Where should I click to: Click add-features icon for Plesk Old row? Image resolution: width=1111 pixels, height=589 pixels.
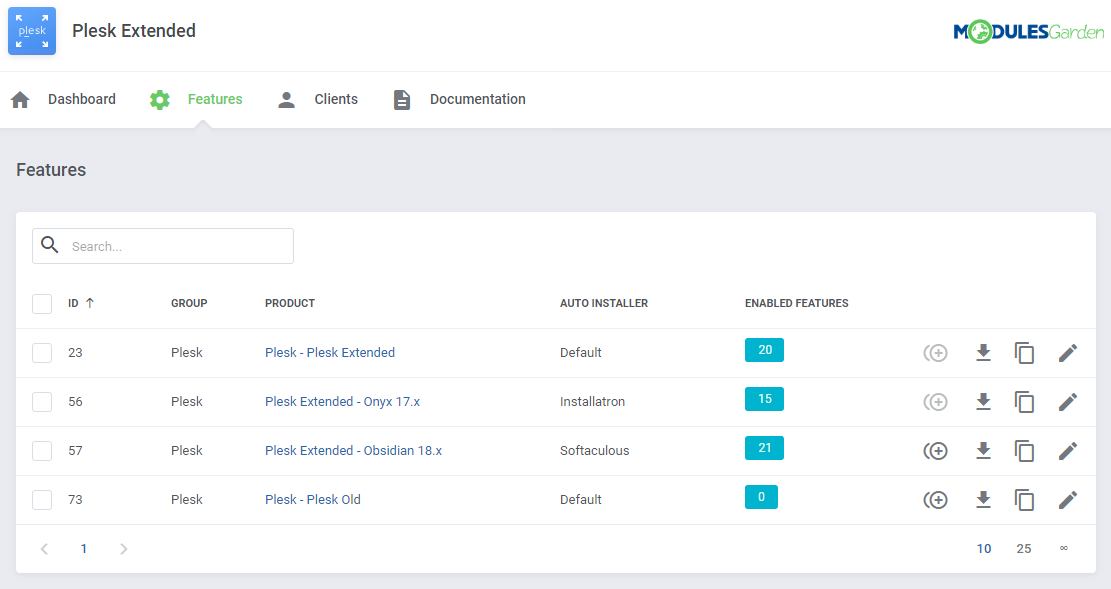[935, 500]
